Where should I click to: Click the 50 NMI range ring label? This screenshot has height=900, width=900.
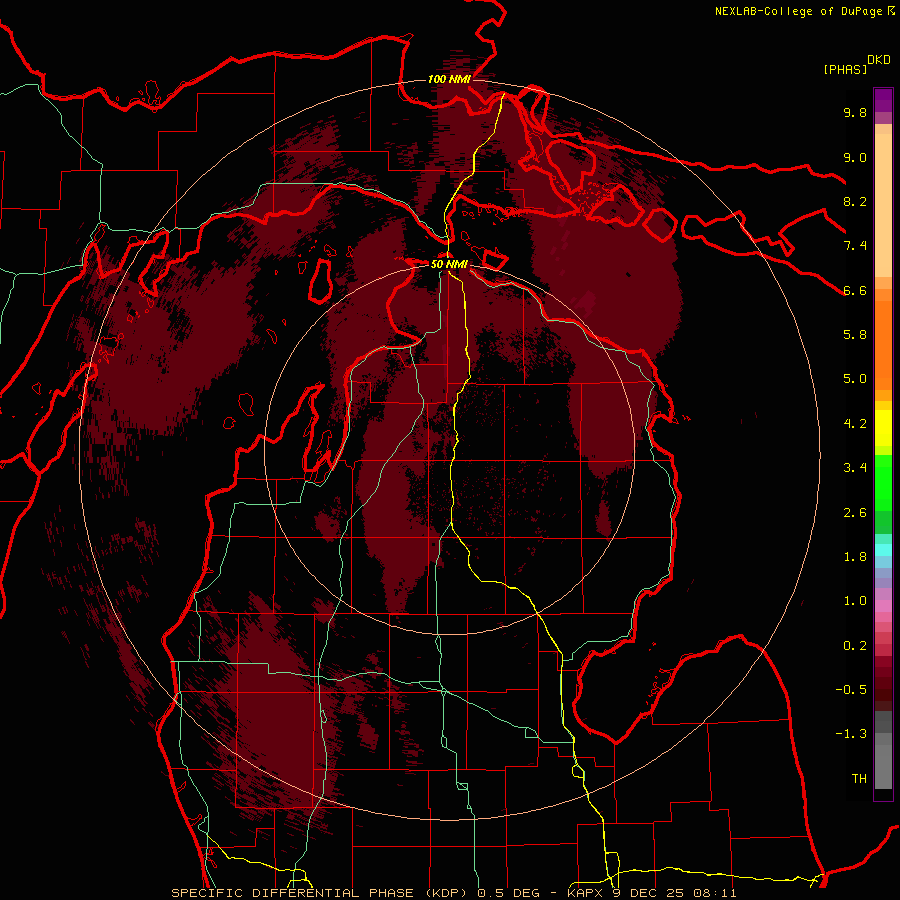(x=449, y=264)
